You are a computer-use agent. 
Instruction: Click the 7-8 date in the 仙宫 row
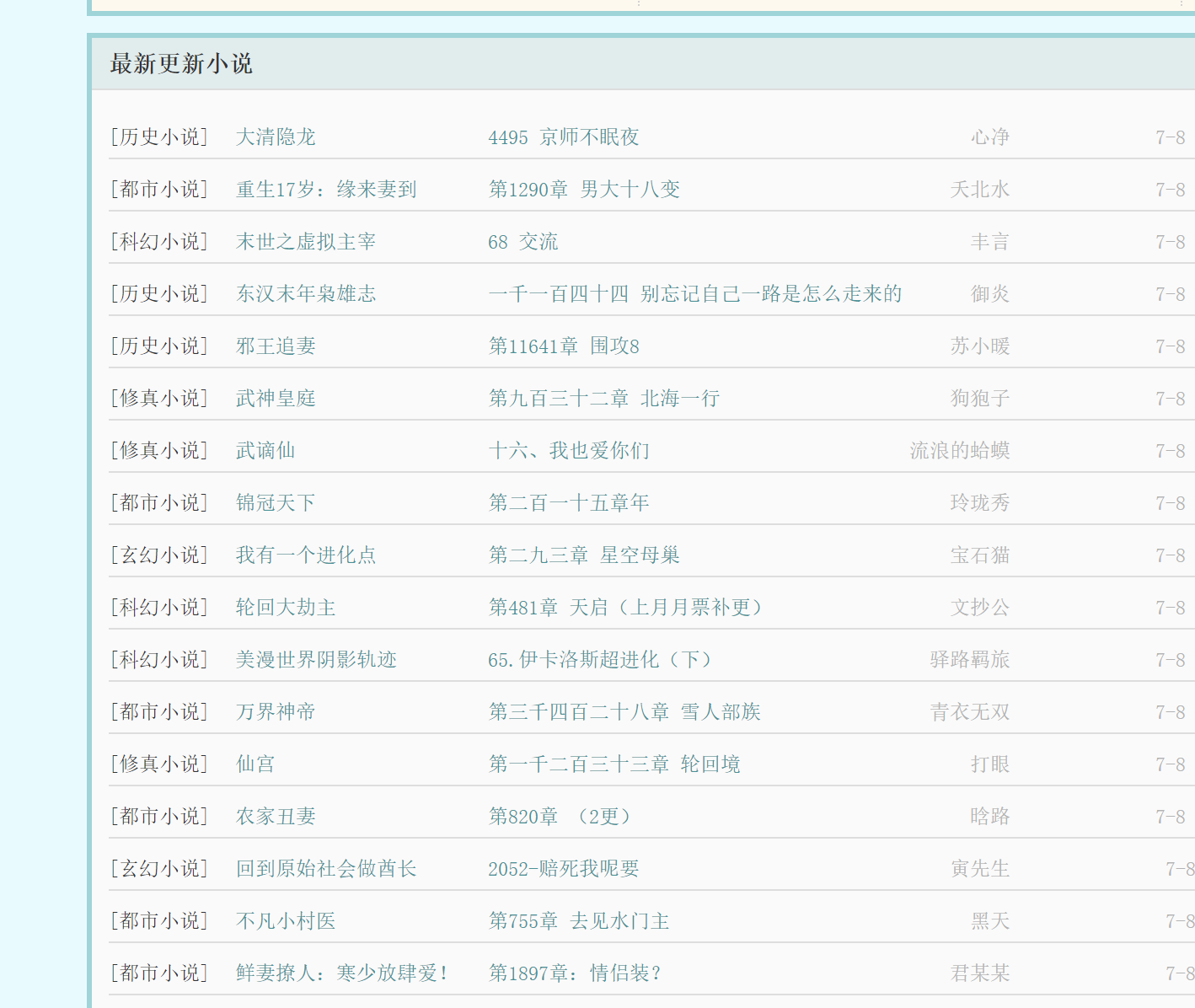click(1171, 764)
